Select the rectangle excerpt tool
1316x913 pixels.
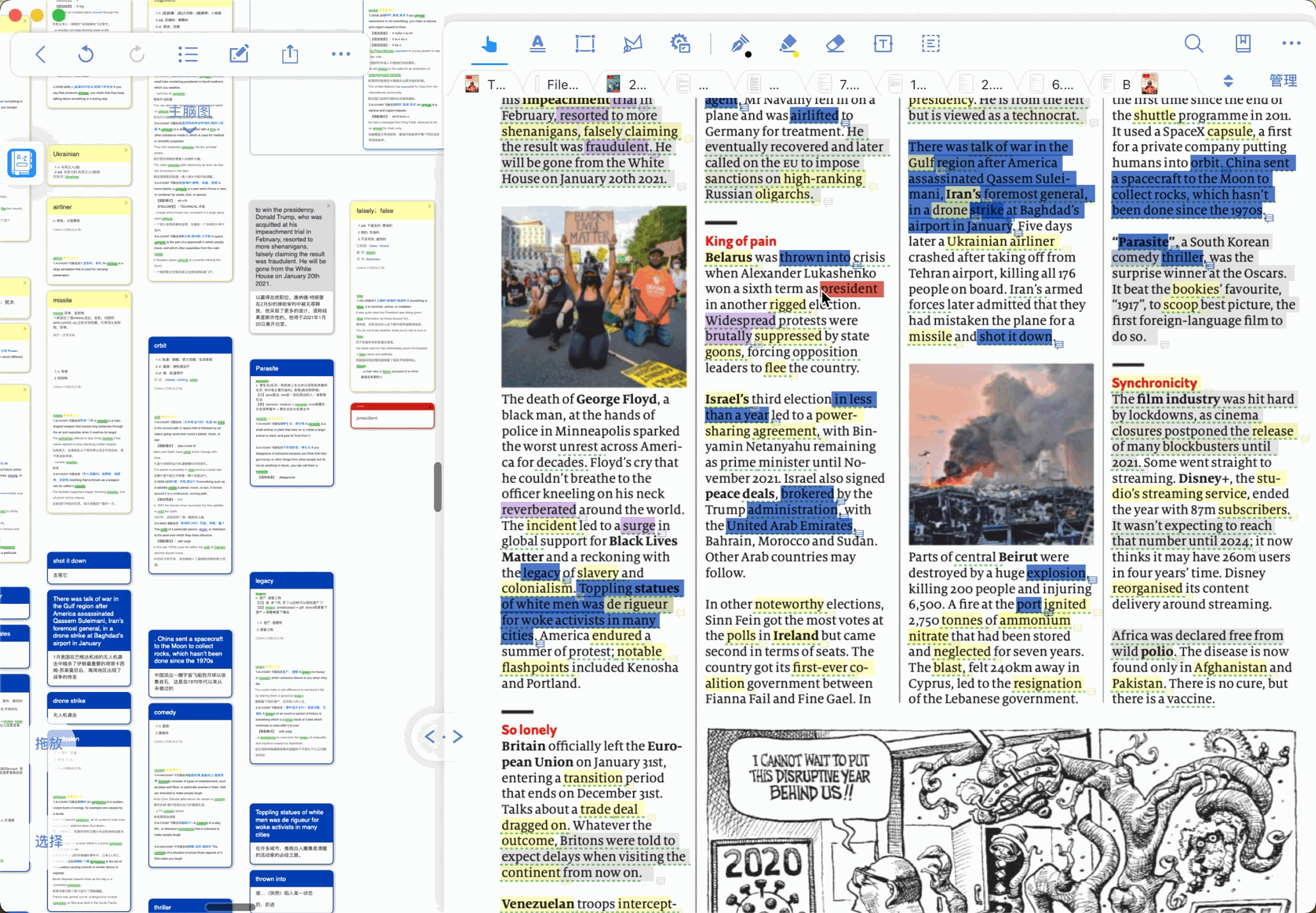point(585,44)
